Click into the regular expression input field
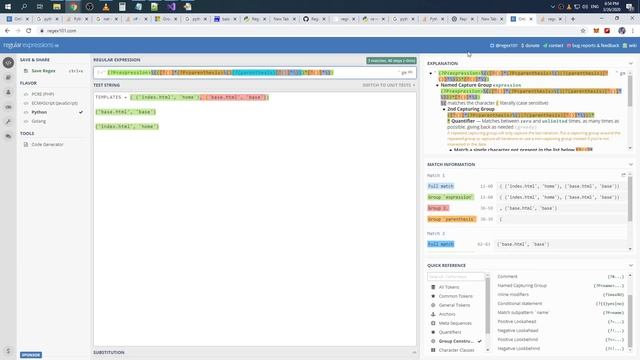This screenshot has height=360, width=640. coord(255,73)
